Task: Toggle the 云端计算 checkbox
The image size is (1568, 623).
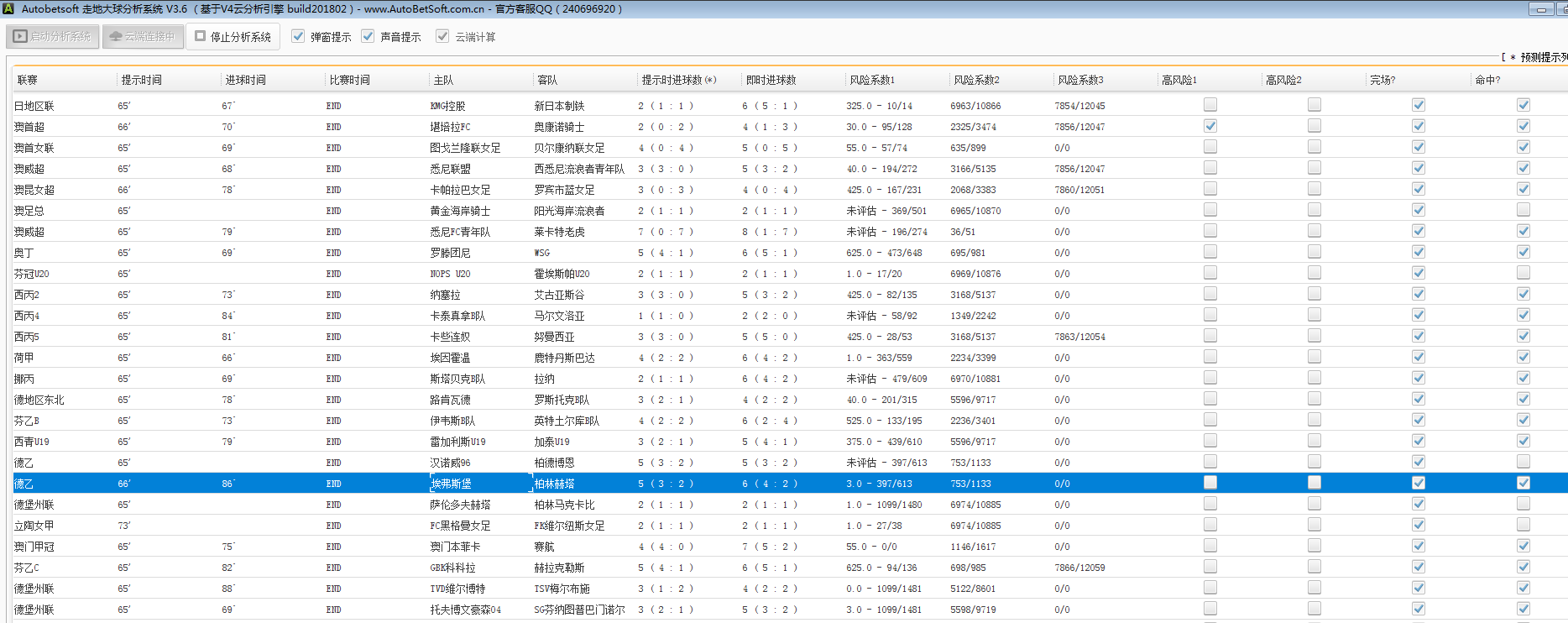Action: [x=442, y=37]
